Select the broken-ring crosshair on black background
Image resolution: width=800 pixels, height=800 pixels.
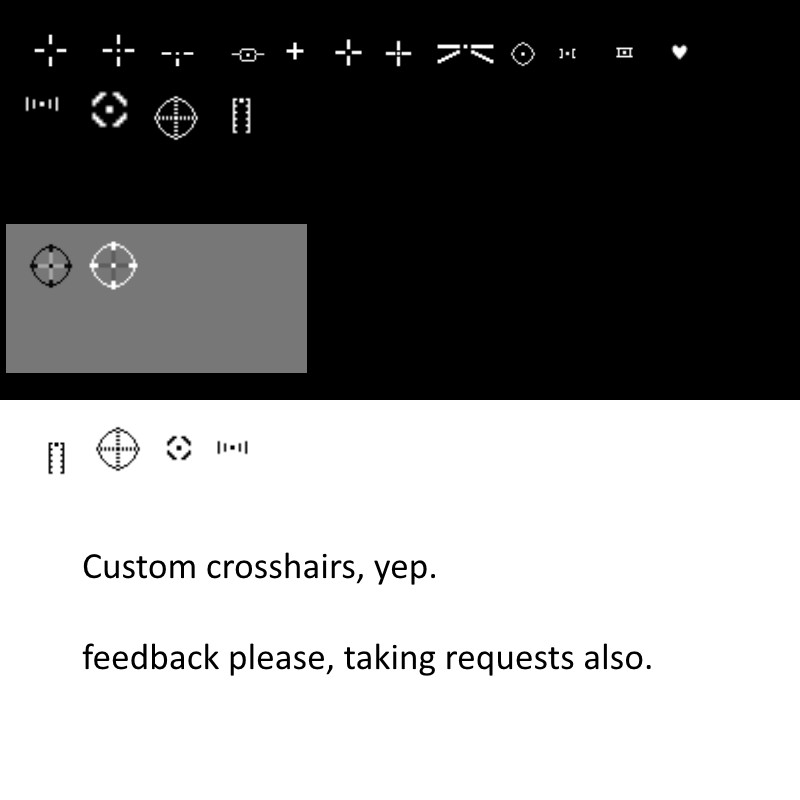[109, 109]
